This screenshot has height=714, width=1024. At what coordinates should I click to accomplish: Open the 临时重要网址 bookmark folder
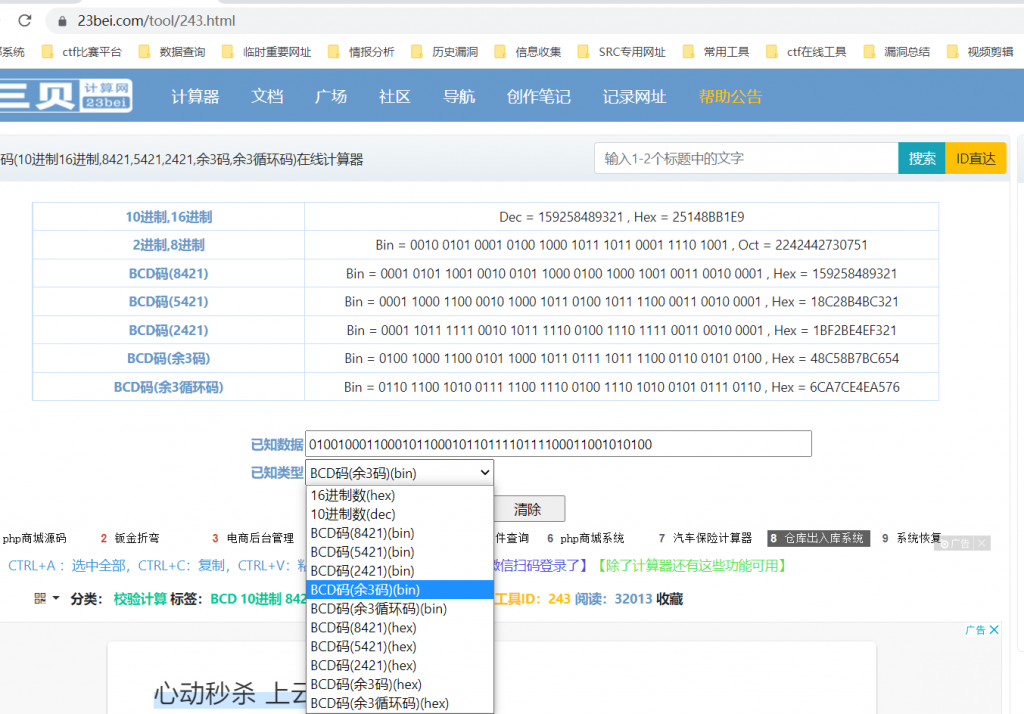click(x=266, y=52)
